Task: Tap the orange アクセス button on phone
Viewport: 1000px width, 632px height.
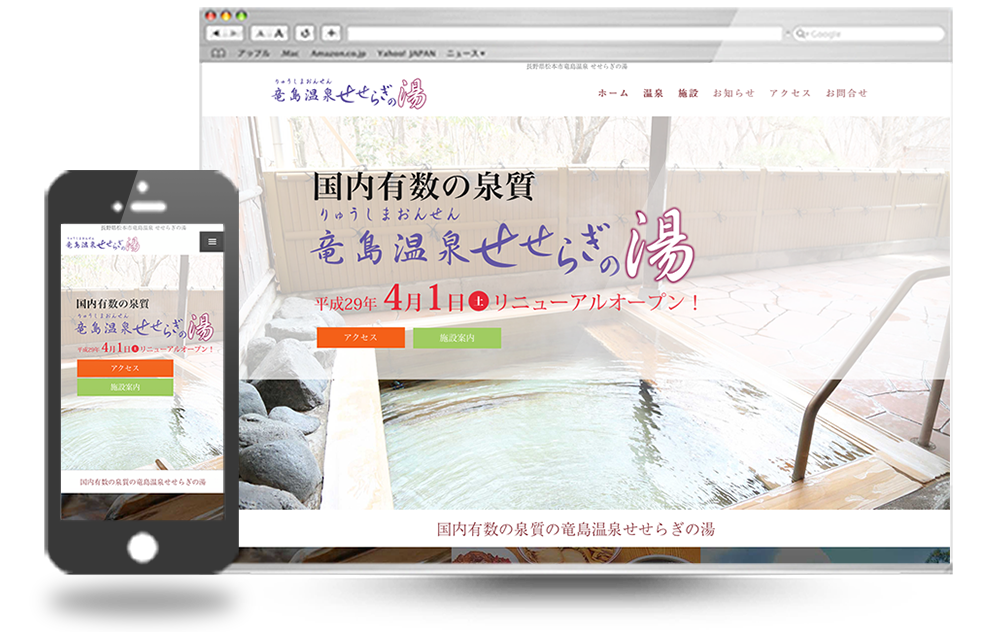Action: click(125, 368)
